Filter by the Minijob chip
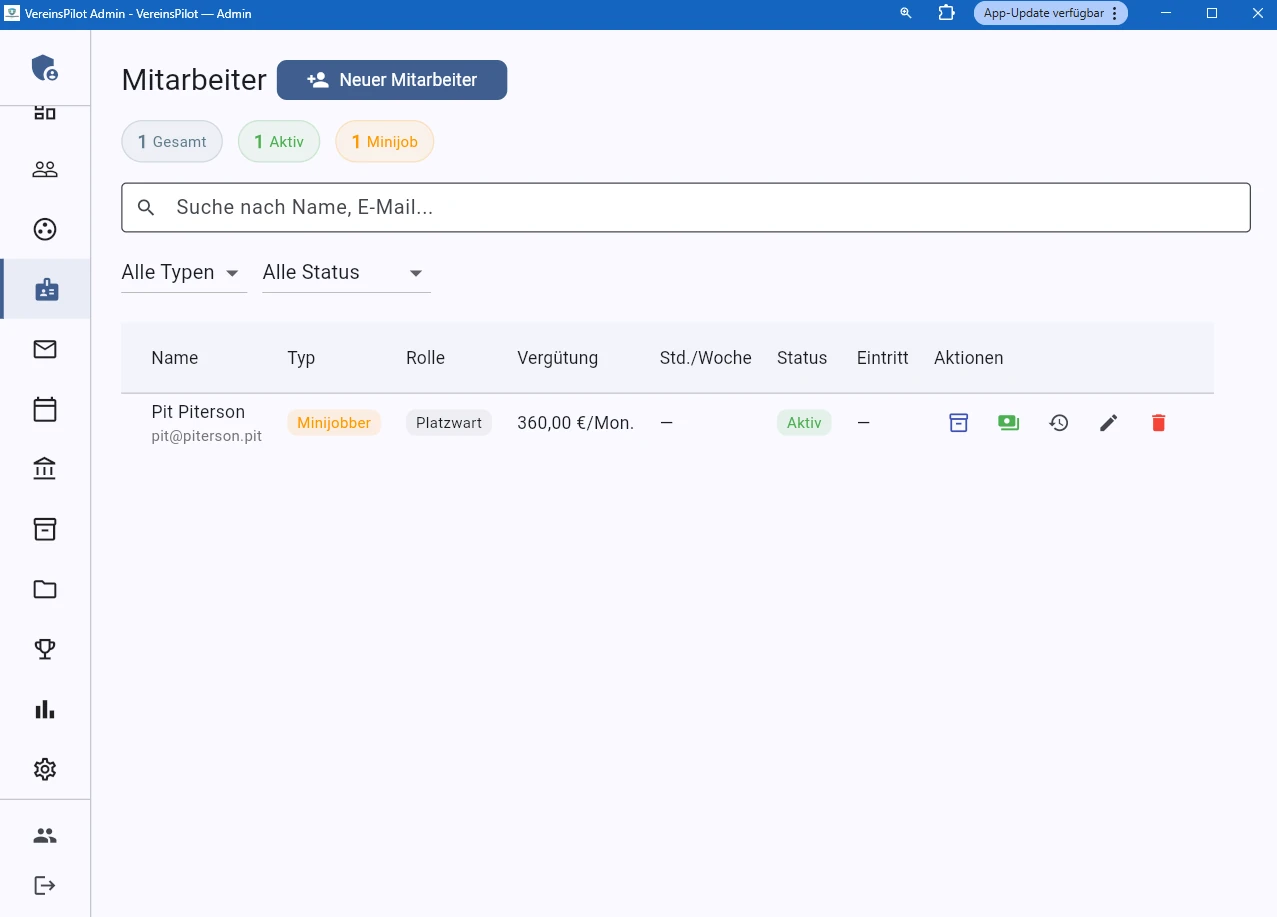Image resolution: width=1277 pixels, height=917 pixels. 384,142
